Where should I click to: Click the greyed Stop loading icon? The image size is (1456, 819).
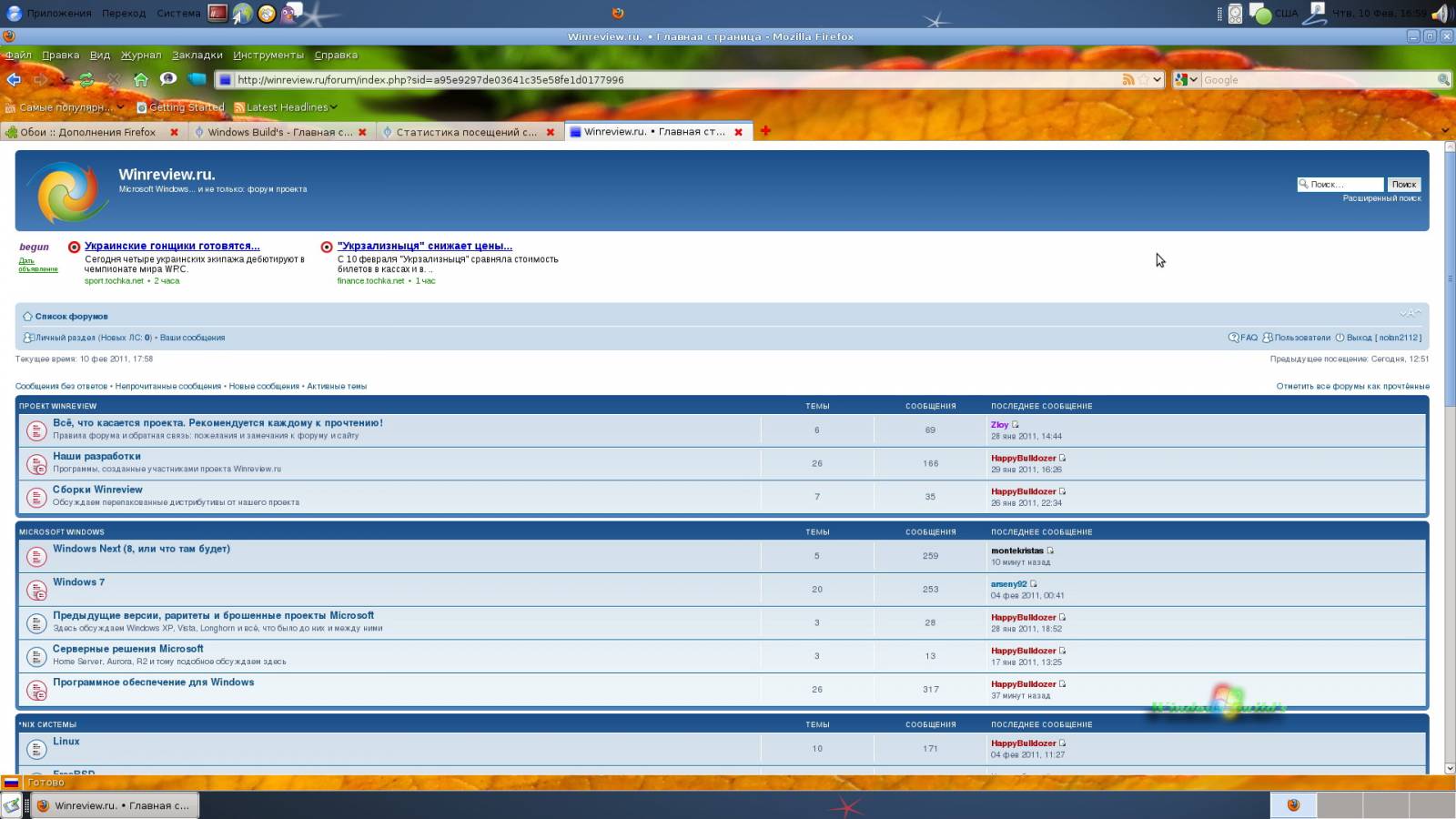tap(114, 80)
